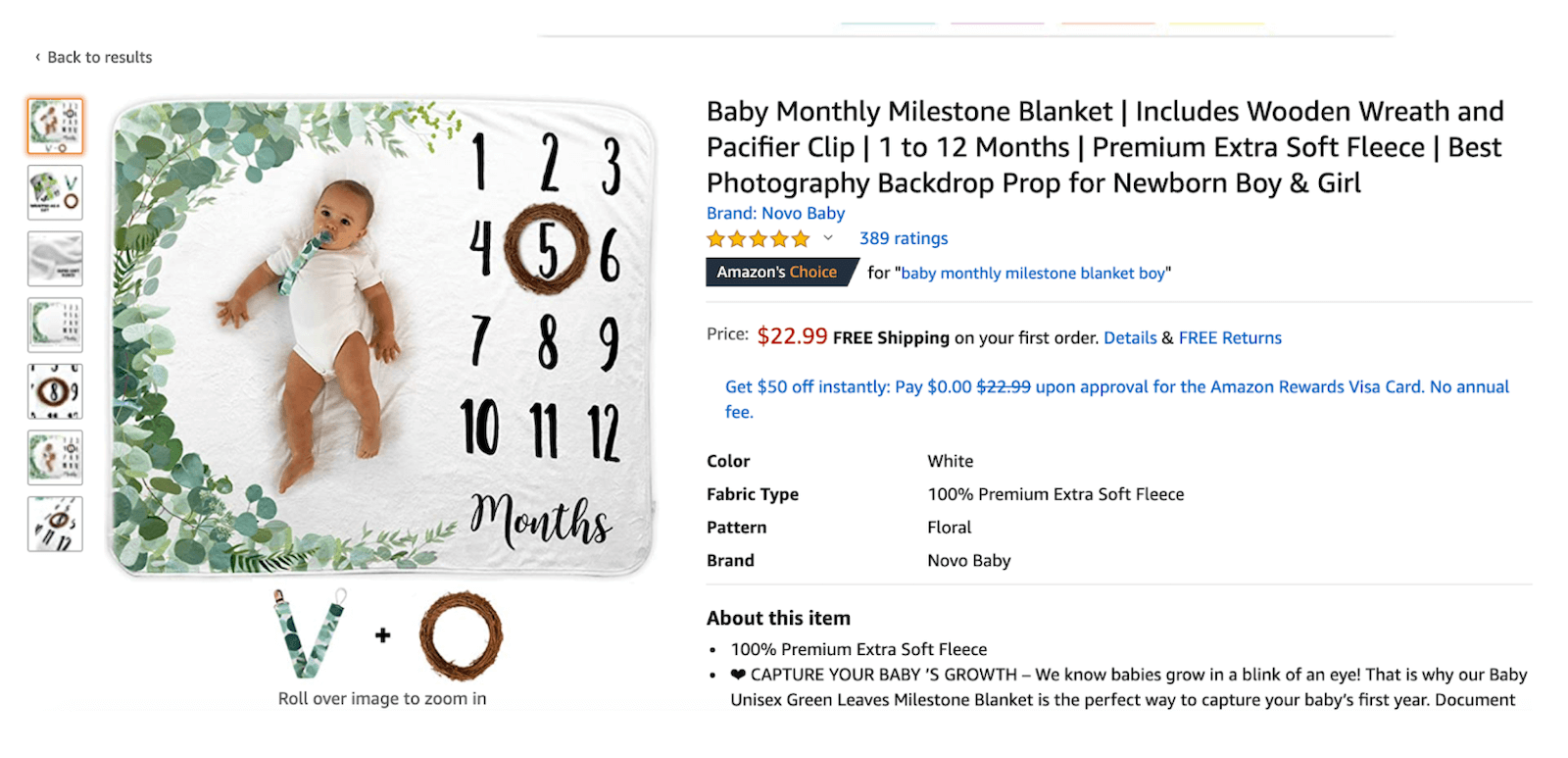Open the 389 ratings link
Screen dimensions: 1568x758
pyautogui.click(x=904, y=238)
